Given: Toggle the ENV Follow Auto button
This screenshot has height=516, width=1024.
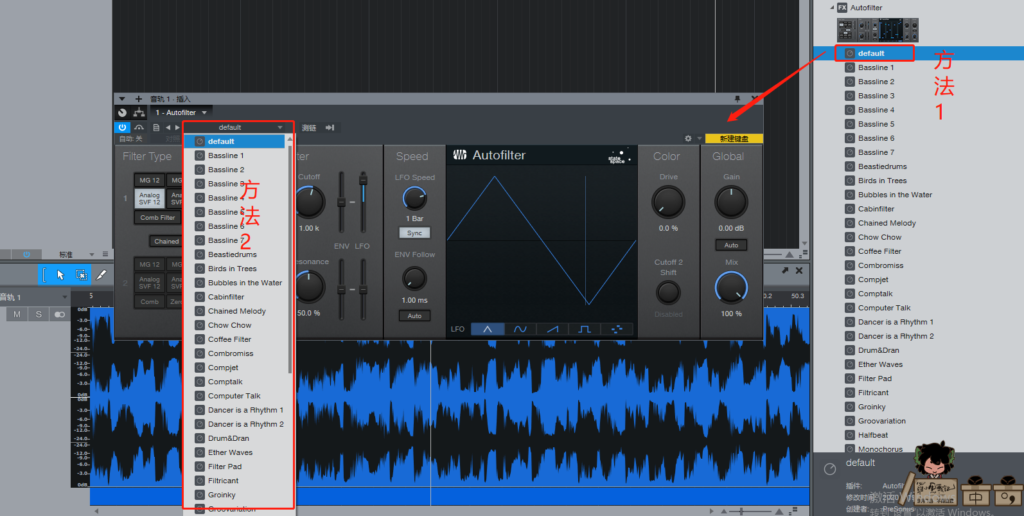Looking at the screenshot, I should click(x=415, y=316).
